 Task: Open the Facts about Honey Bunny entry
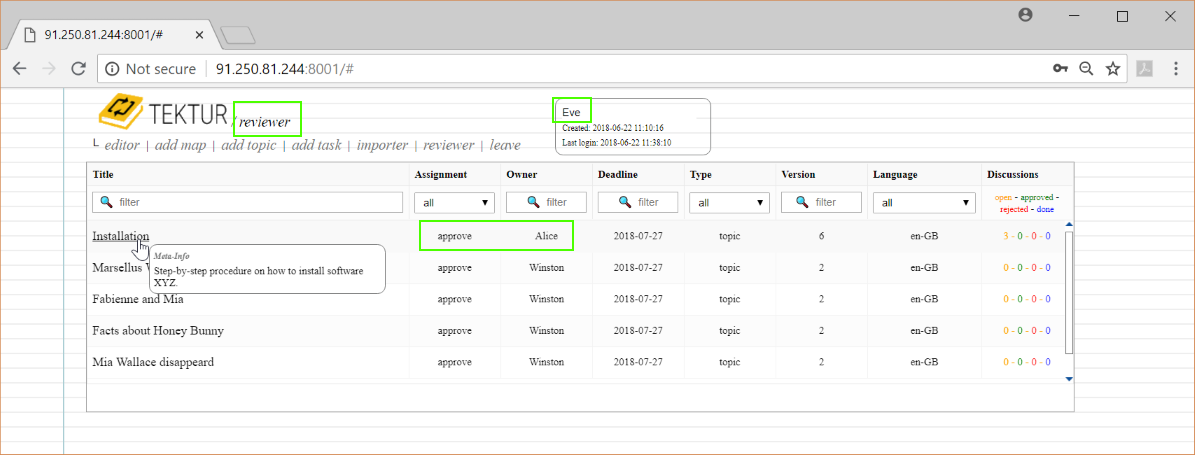click(157, 330)
